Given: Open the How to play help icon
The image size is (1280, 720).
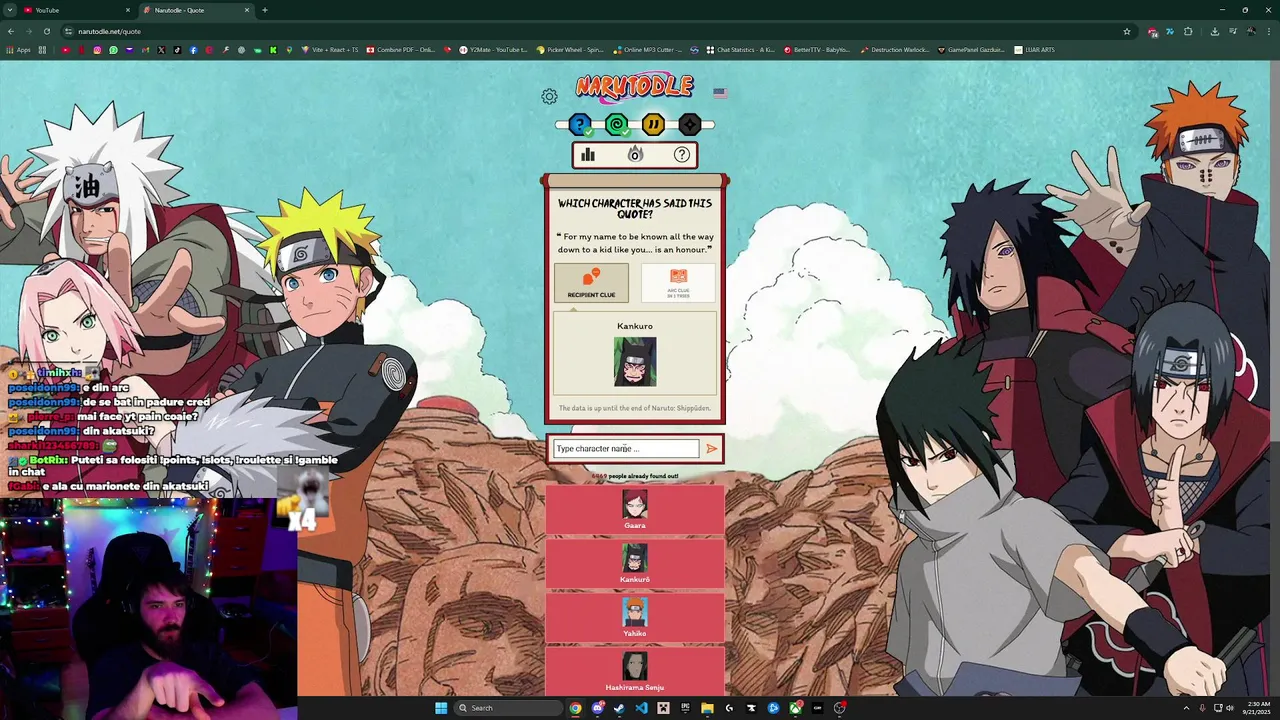Looking at the screenshot, I should point(682,155).
